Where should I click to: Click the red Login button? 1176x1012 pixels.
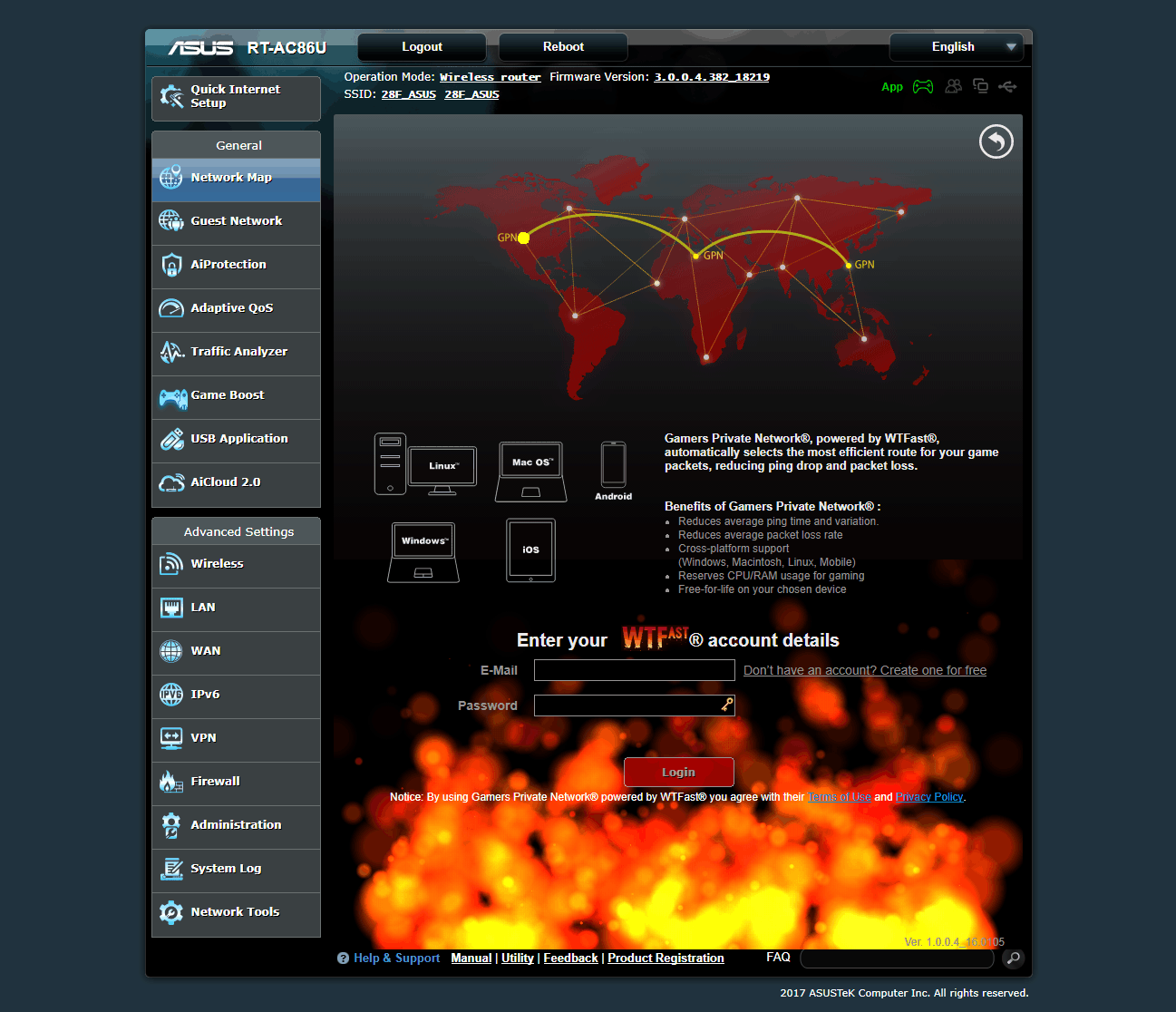pos(678,773)
